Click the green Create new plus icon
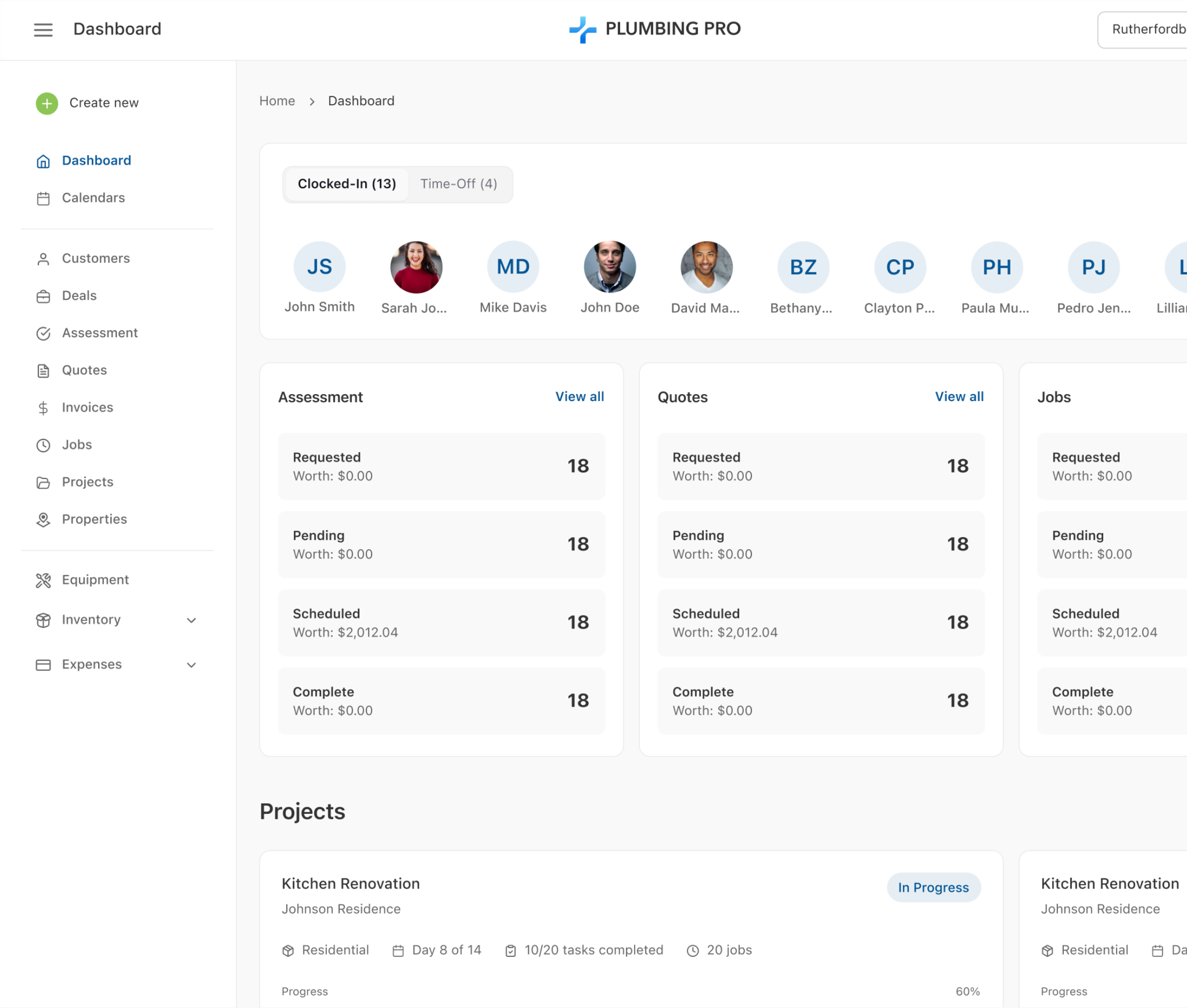 tap(46, 103)
